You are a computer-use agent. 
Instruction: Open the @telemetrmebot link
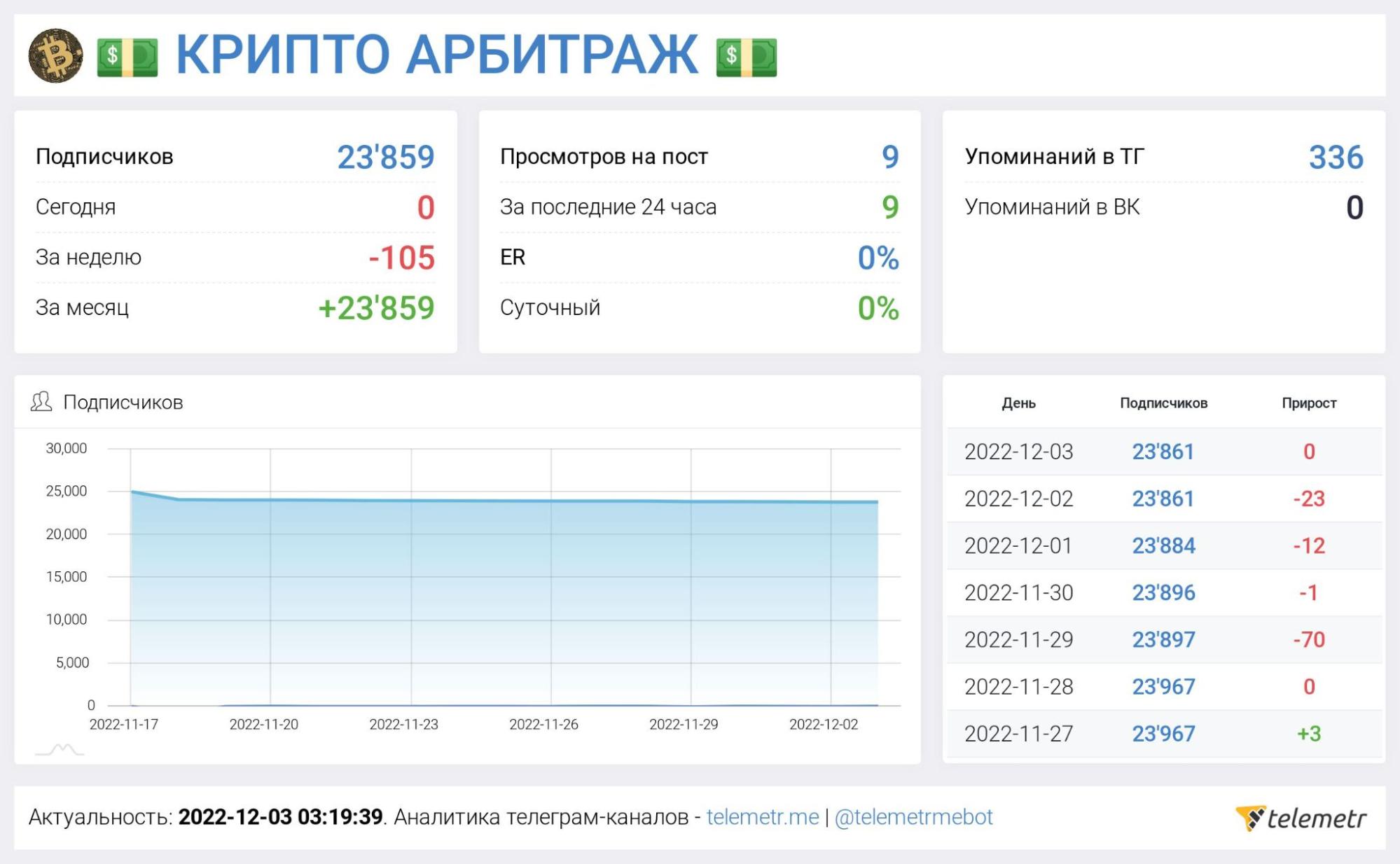click(913, 817)
